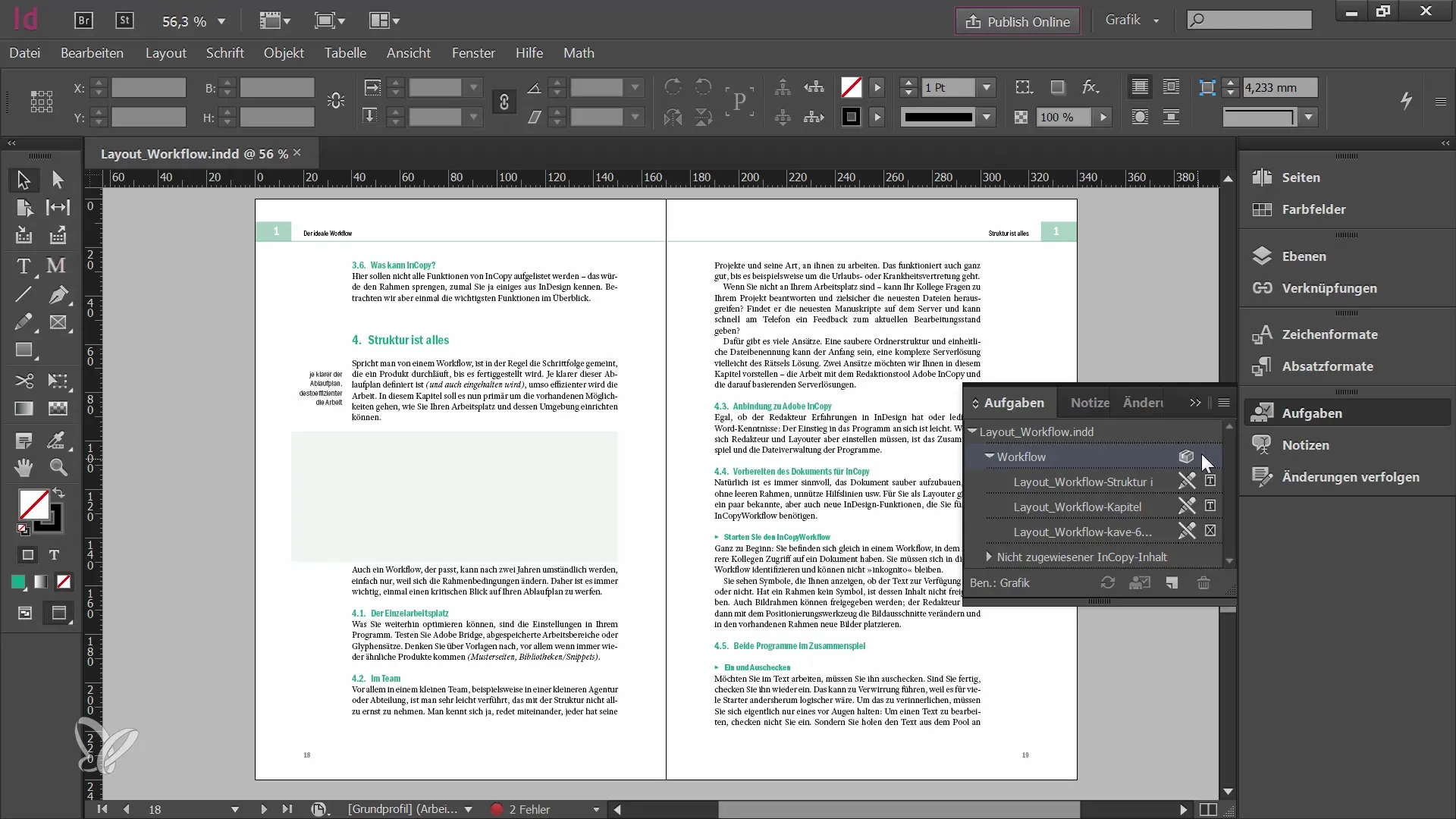Open the Aufgaben tab panel
Screen dimensions: 1456x819
click(x=1014, y=402)
